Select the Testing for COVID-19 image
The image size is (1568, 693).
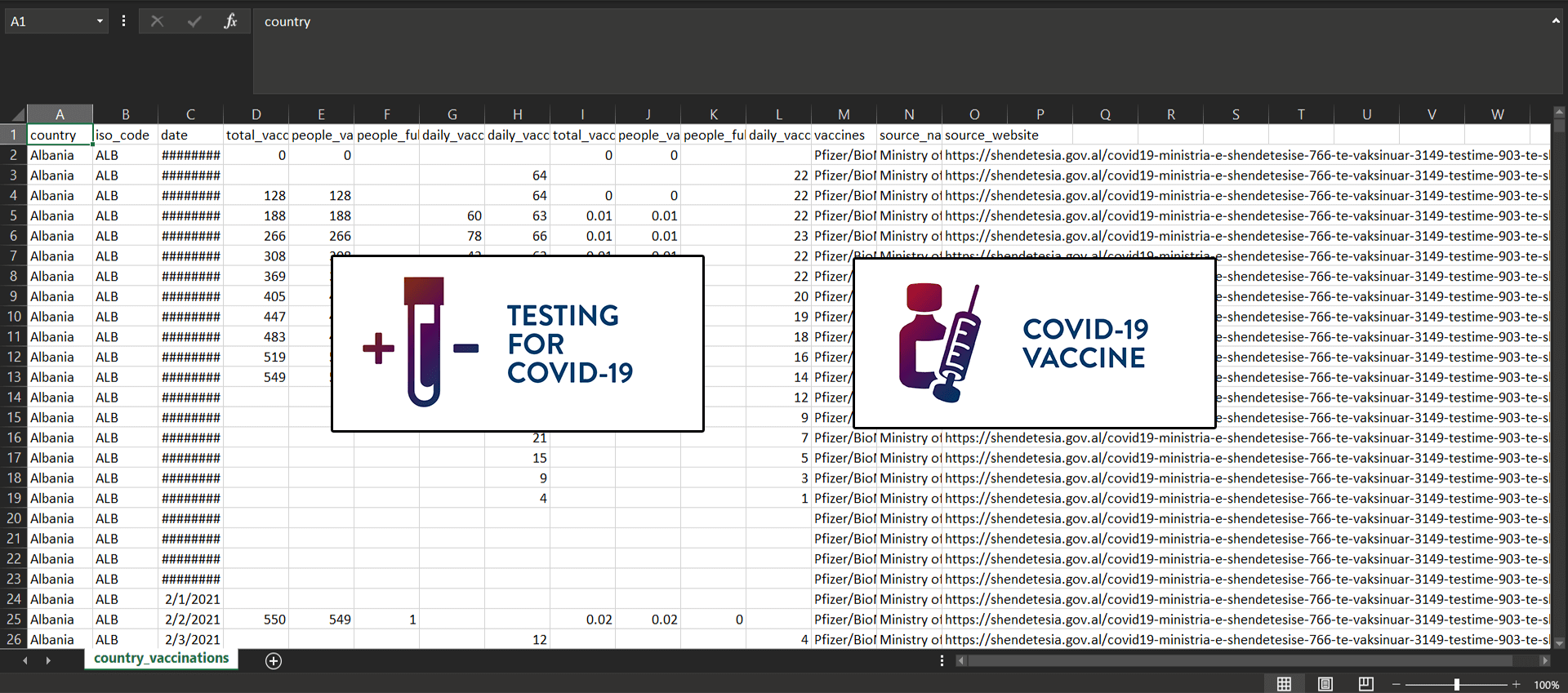click(x=517, y=344)
